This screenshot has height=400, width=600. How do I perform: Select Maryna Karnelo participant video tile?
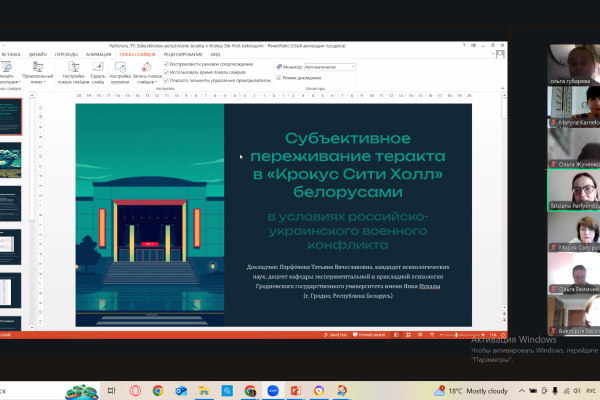point(574,106)
